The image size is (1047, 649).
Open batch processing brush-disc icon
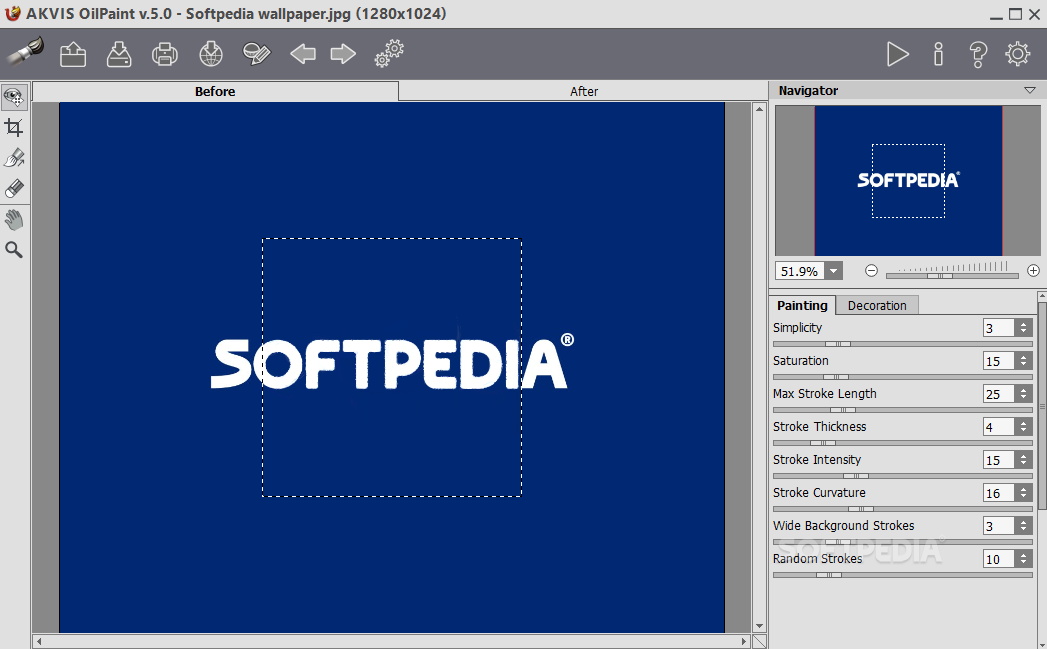tap(257, 54)
